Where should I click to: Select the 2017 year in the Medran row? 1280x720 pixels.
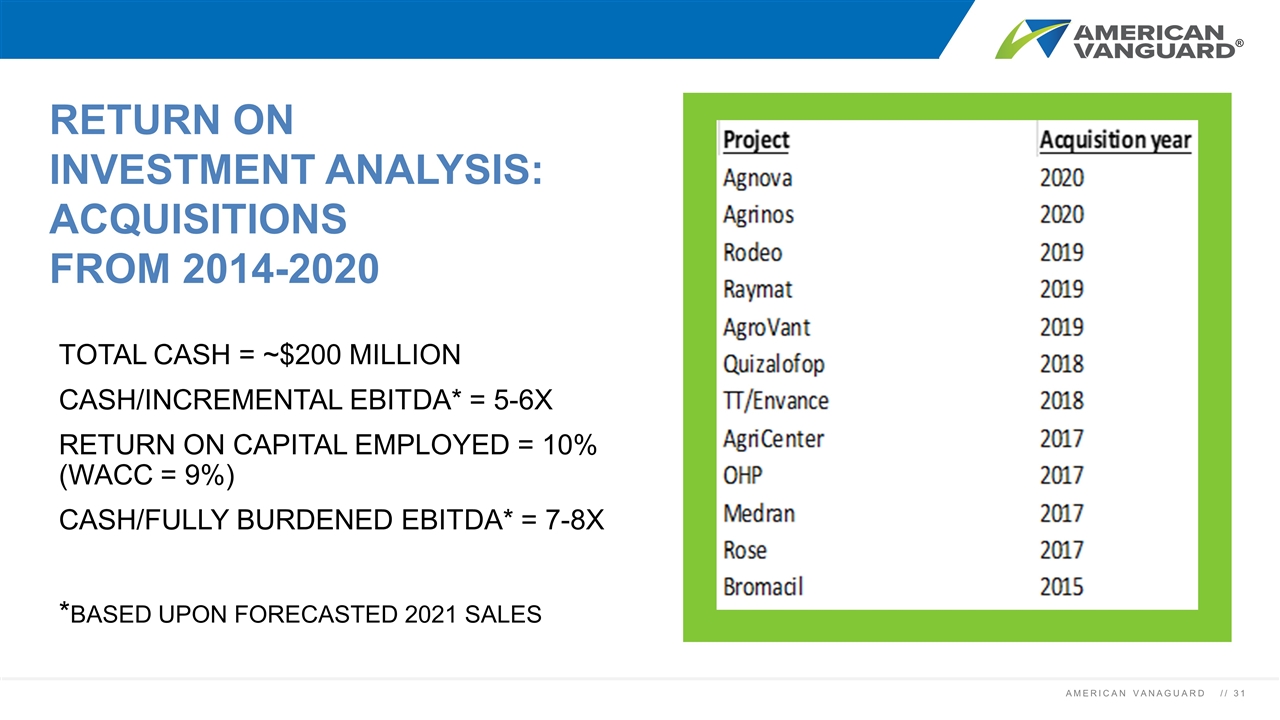pos(1061,513)
